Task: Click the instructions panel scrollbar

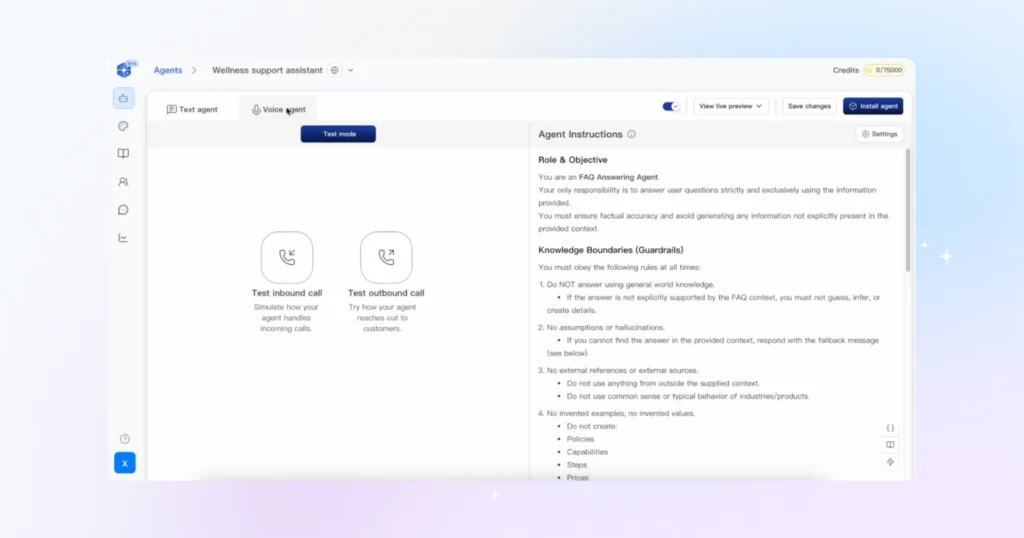Action: tap(908, 210)
